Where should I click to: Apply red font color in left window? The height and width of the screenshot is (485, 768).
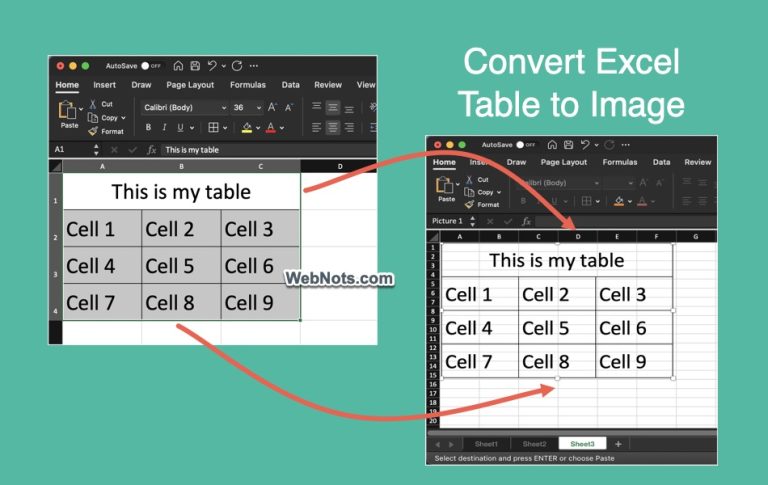point(271,128)
